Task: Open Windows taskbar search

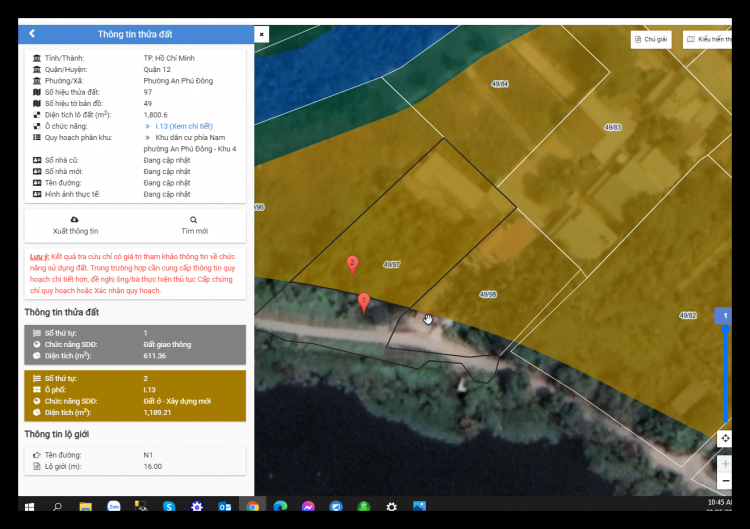Action: pyautogui.click(x=57, y=507)
